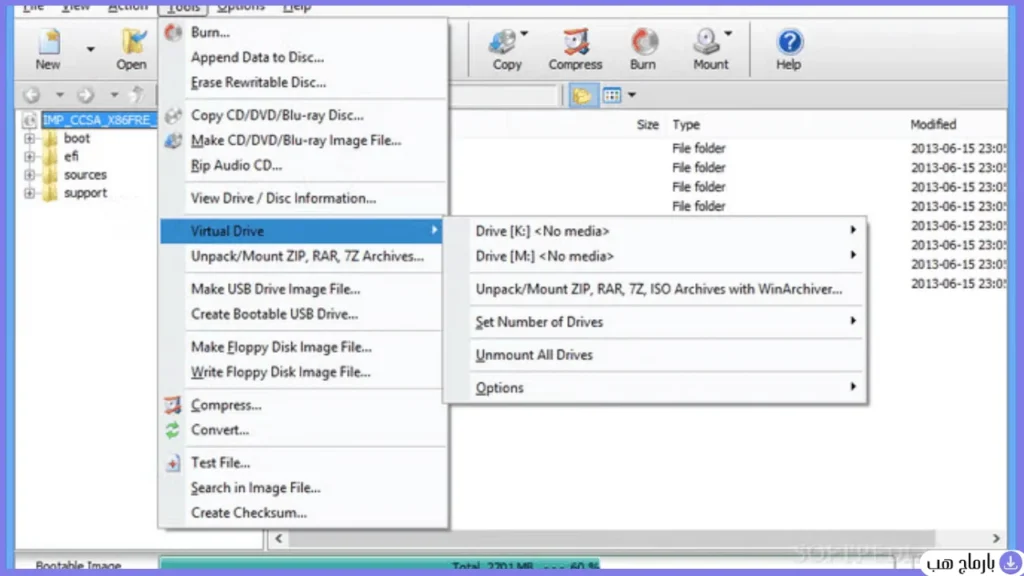1024x576 pixels.
Task: Click the Compress icon in Tools menu
Action: point(172,405)
